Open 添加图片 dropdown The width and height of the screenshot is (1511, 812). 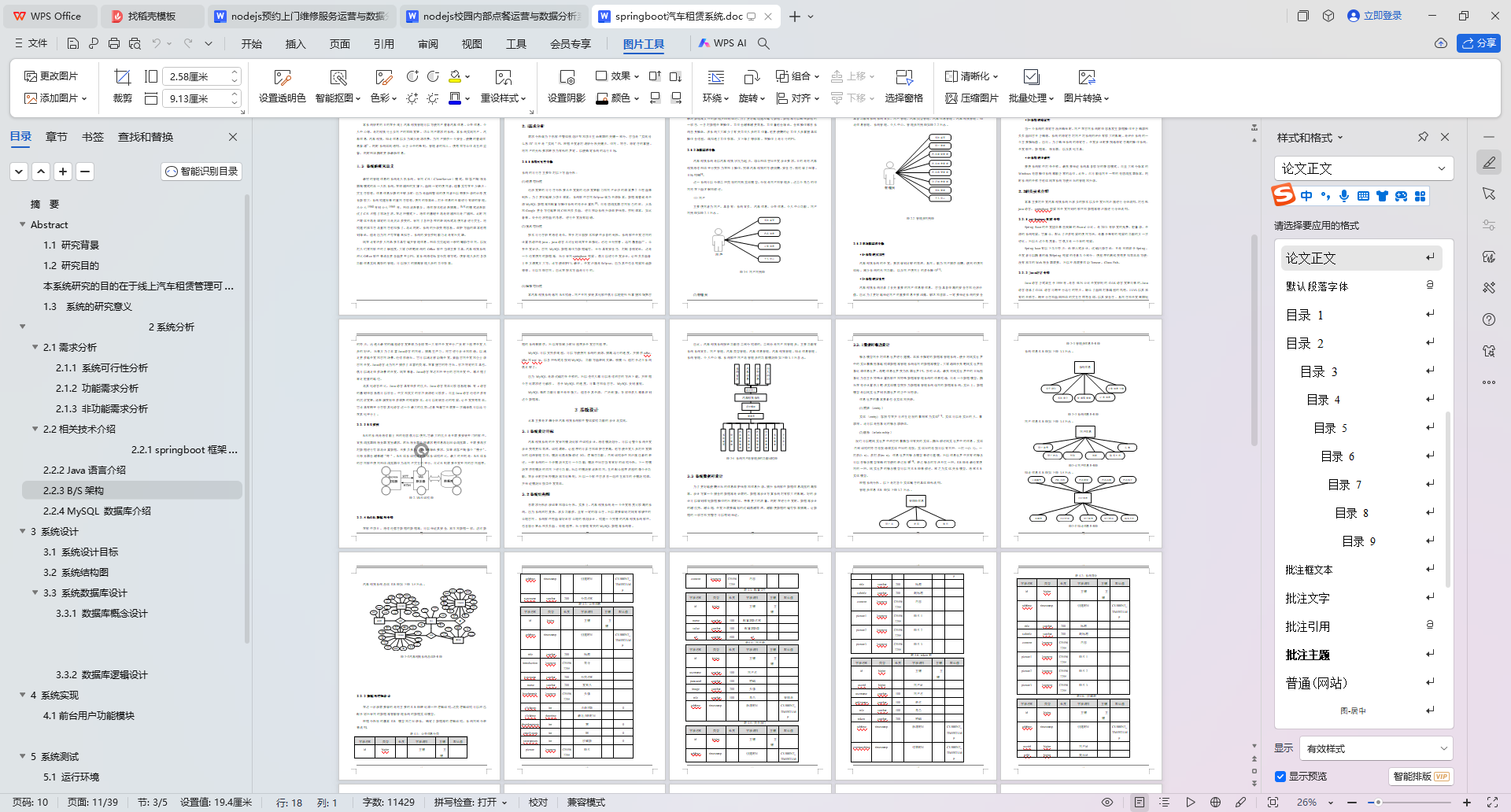click(55, 98)
